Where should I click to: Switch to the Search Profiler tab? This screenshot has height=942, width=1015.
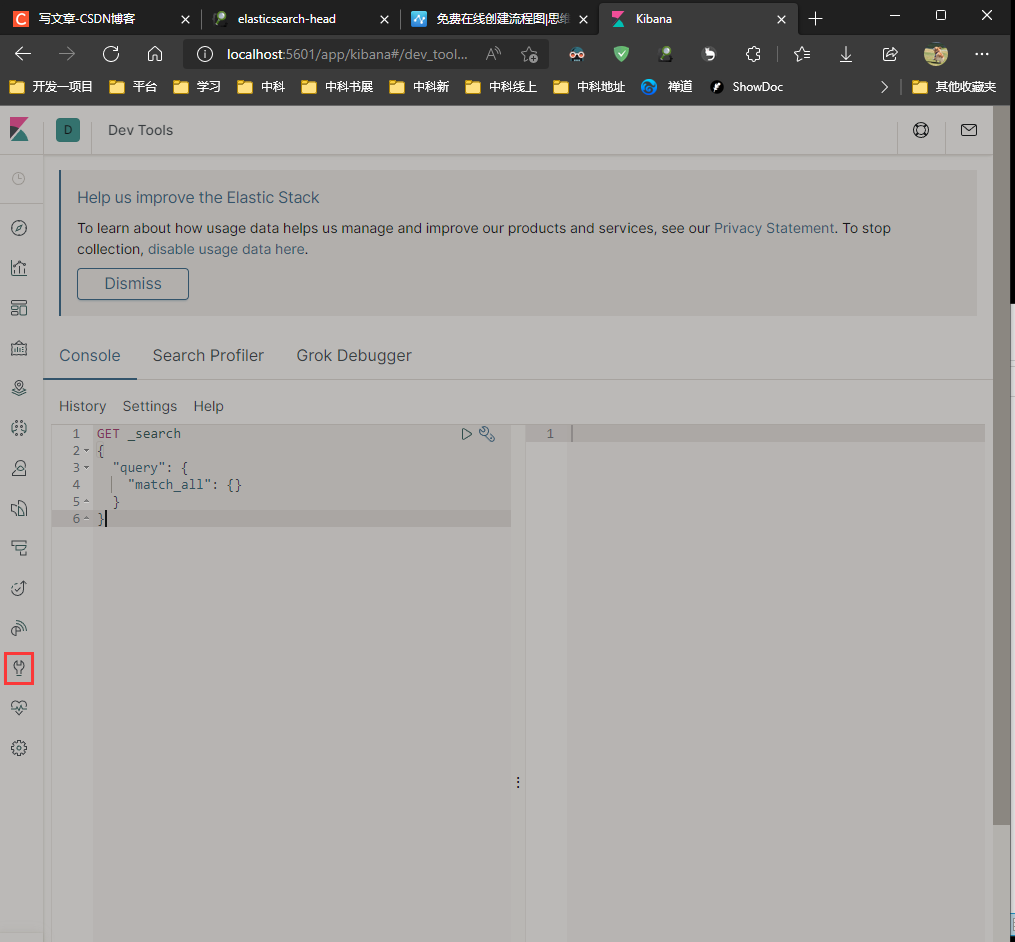point(208,355)
